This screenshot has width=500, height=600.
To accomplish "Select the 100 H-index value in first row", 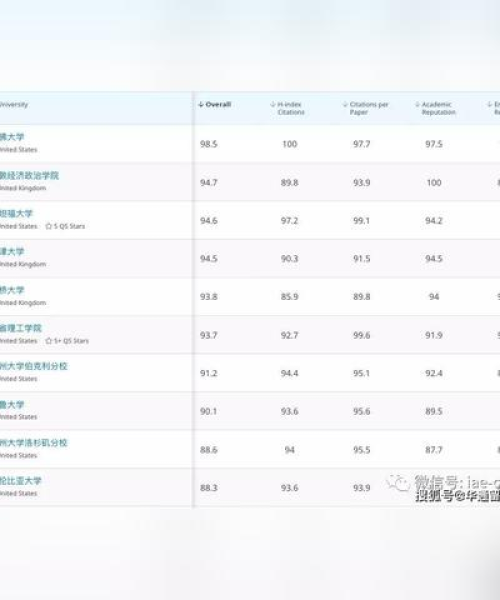I will click(290, 144).
